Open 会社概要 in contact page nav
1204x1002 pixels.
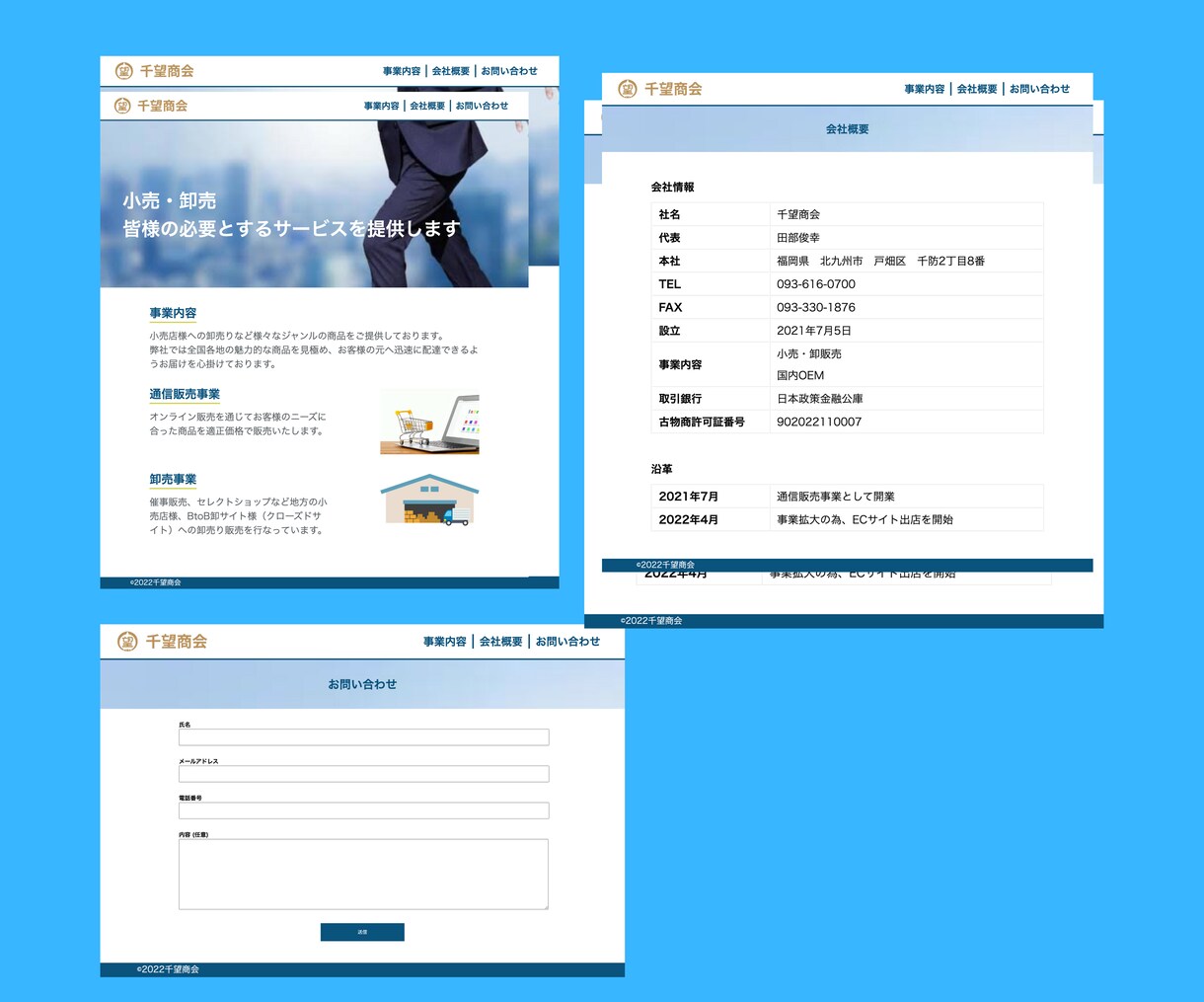(501, 642)
